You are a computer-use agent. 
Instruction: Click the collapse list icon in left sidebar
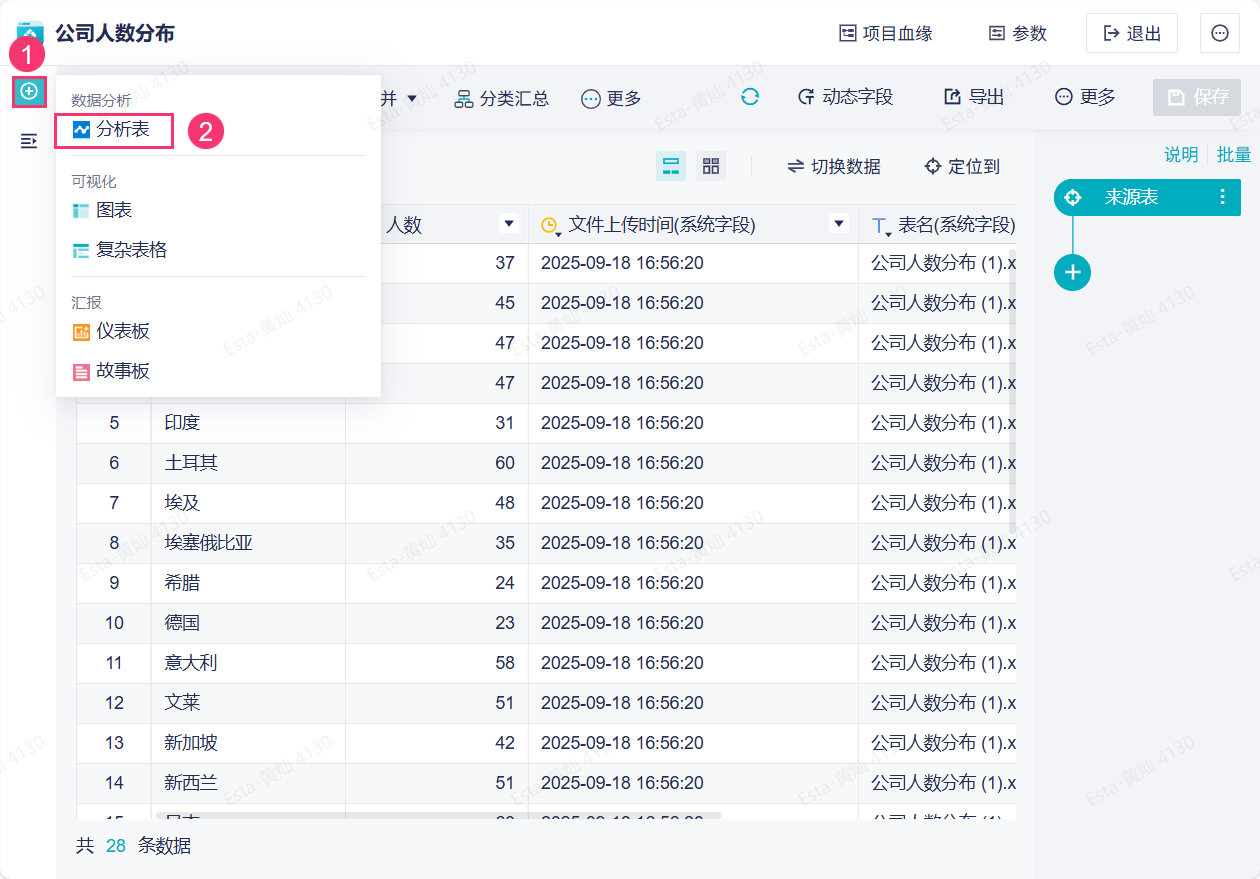[x=29, y=141]
